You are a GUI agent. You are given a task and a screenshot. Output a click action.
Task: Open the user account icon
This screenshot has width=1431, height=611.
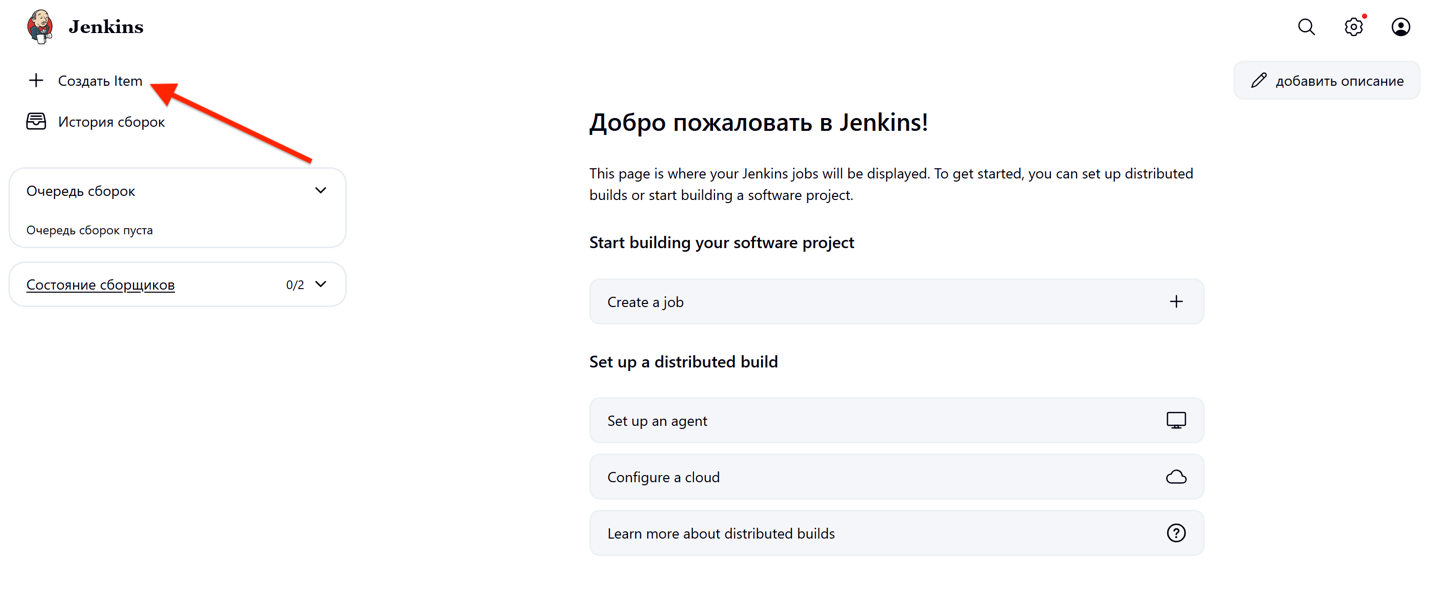click(x=1400, y=27)
